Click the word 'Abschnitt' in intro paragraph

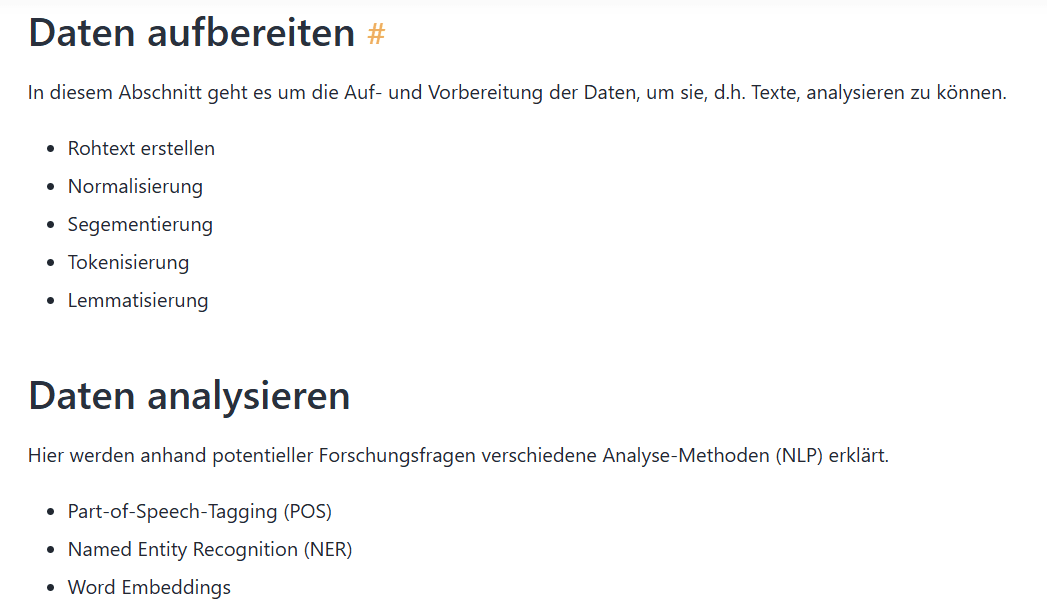coord(160,92)
